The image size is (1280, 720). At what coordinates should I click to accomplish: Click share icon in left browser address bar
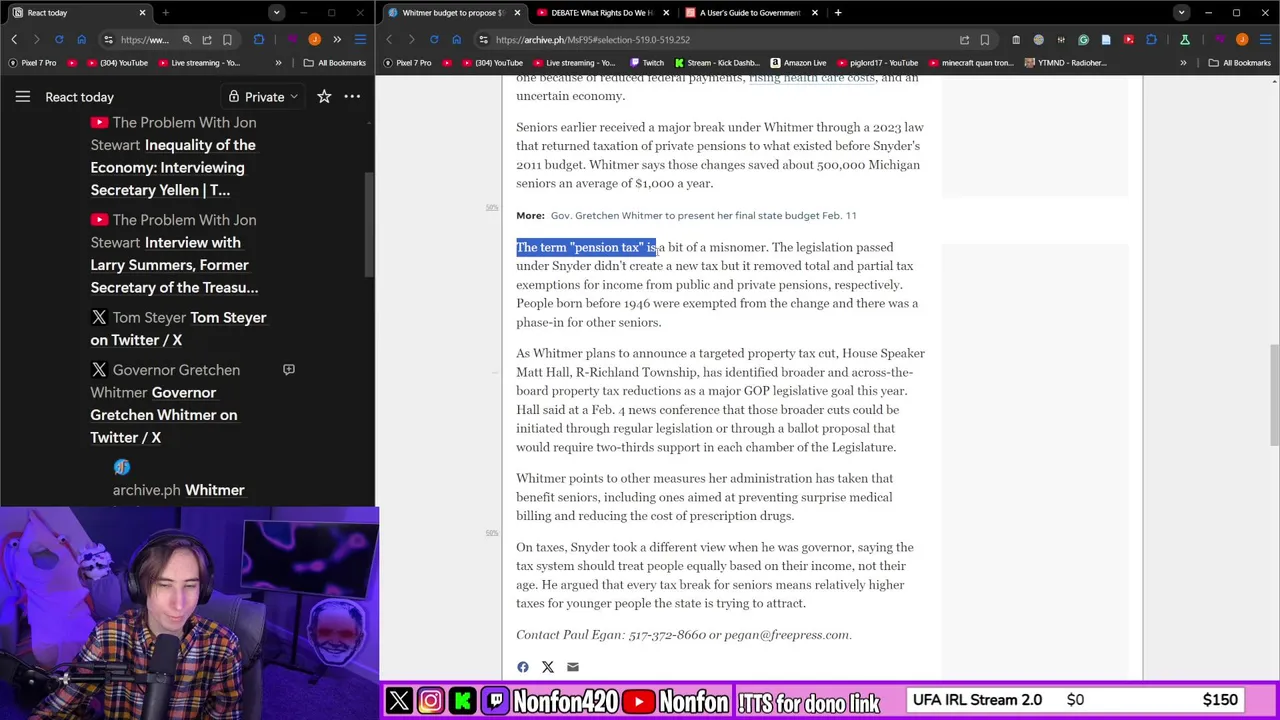pos(207,40)
